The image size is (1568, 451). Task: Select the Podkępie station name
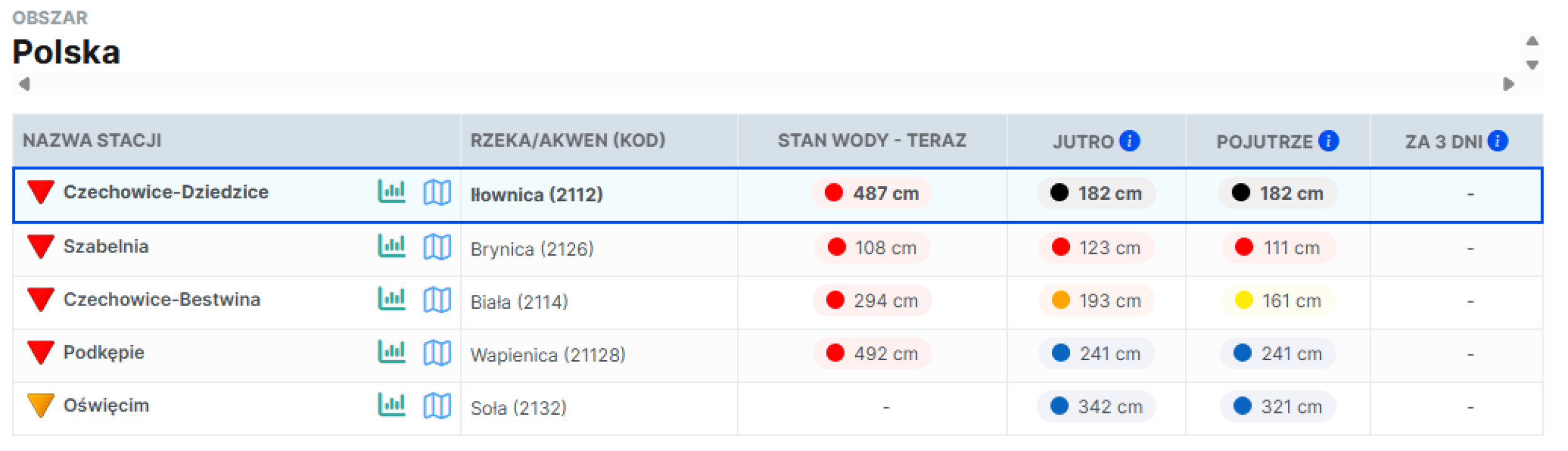coord(104,353)
